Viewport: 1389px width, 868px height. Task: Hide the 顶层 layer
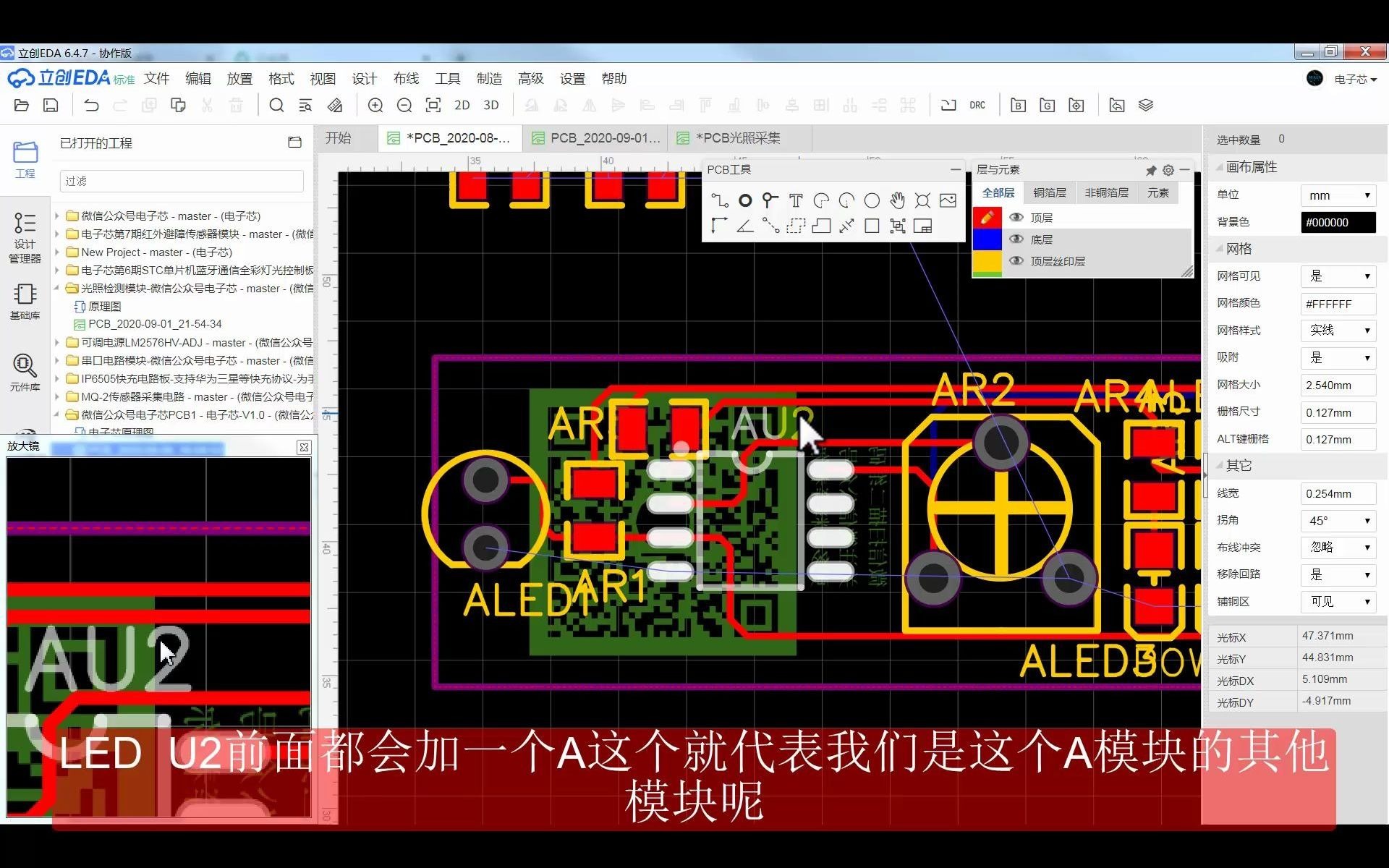coord(1016,217)
